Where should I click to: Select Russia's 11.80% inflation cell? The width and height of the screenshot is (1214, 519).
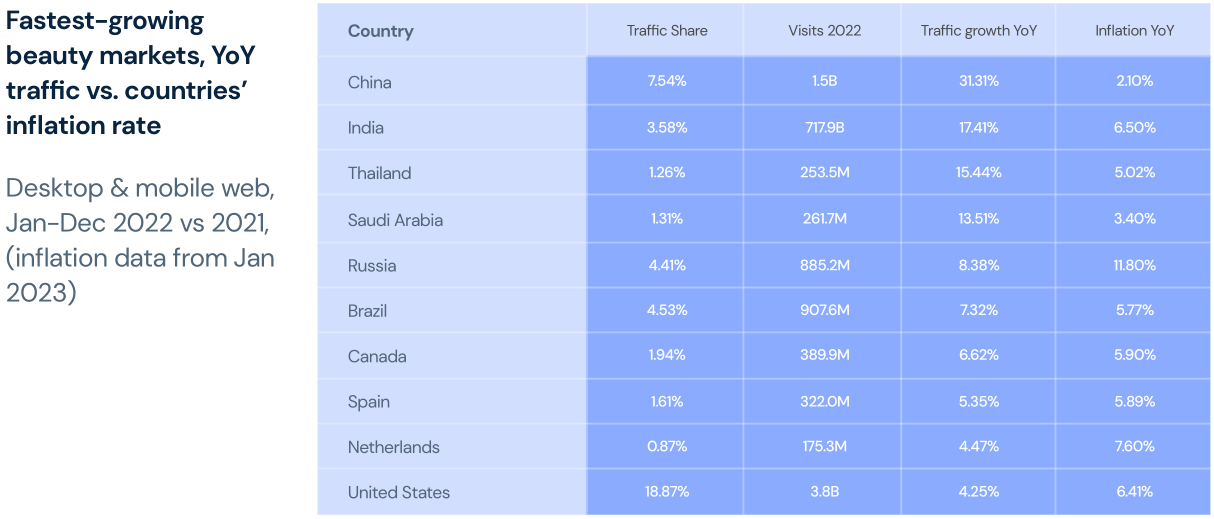point(1134,265)
